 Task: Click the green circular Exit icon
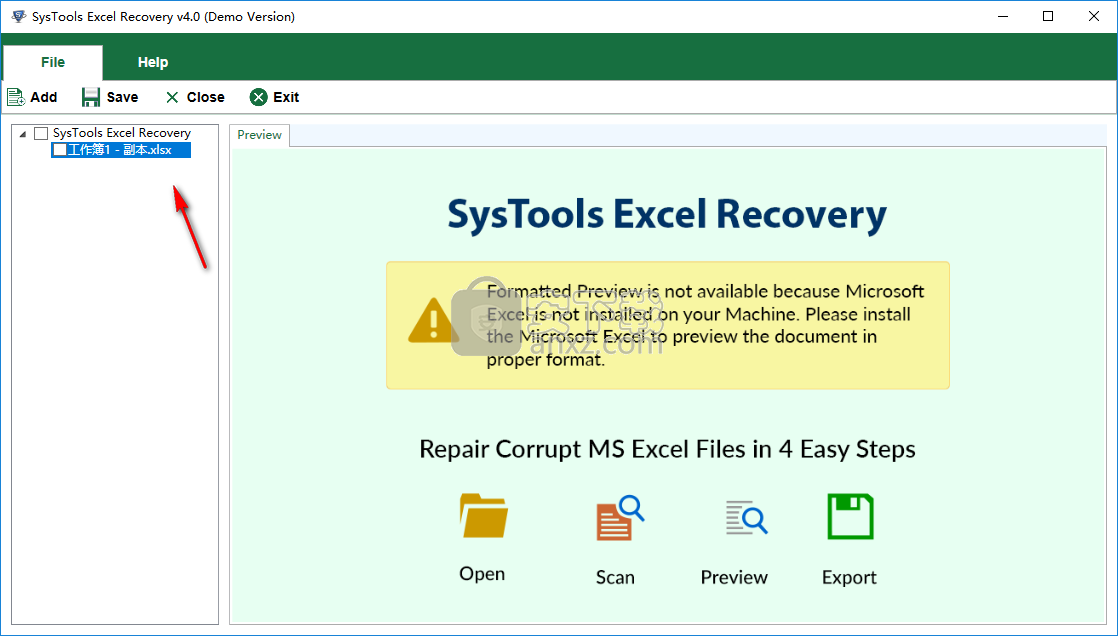click(258, 97)
